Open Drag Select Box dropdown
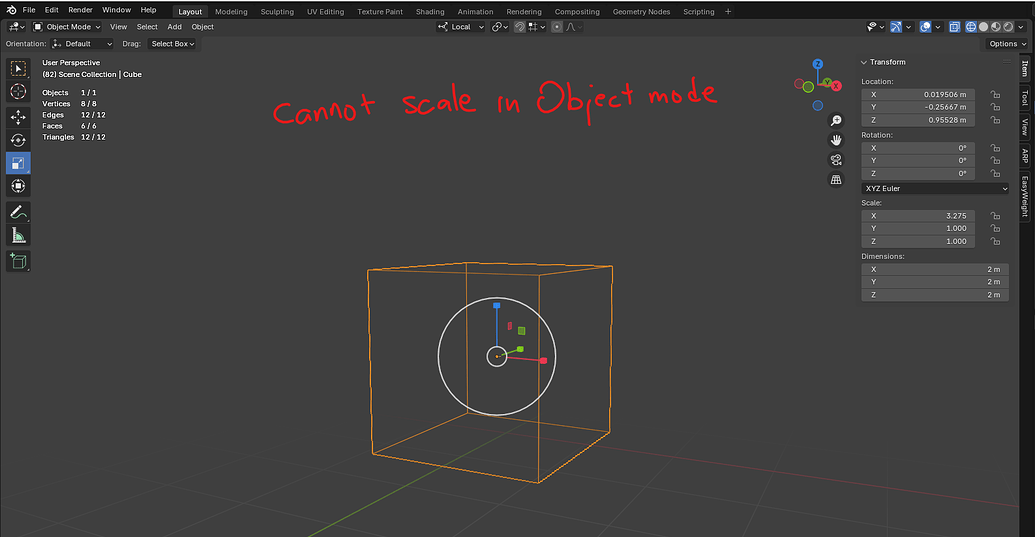 pyautogui.click(x=172, y=44)
